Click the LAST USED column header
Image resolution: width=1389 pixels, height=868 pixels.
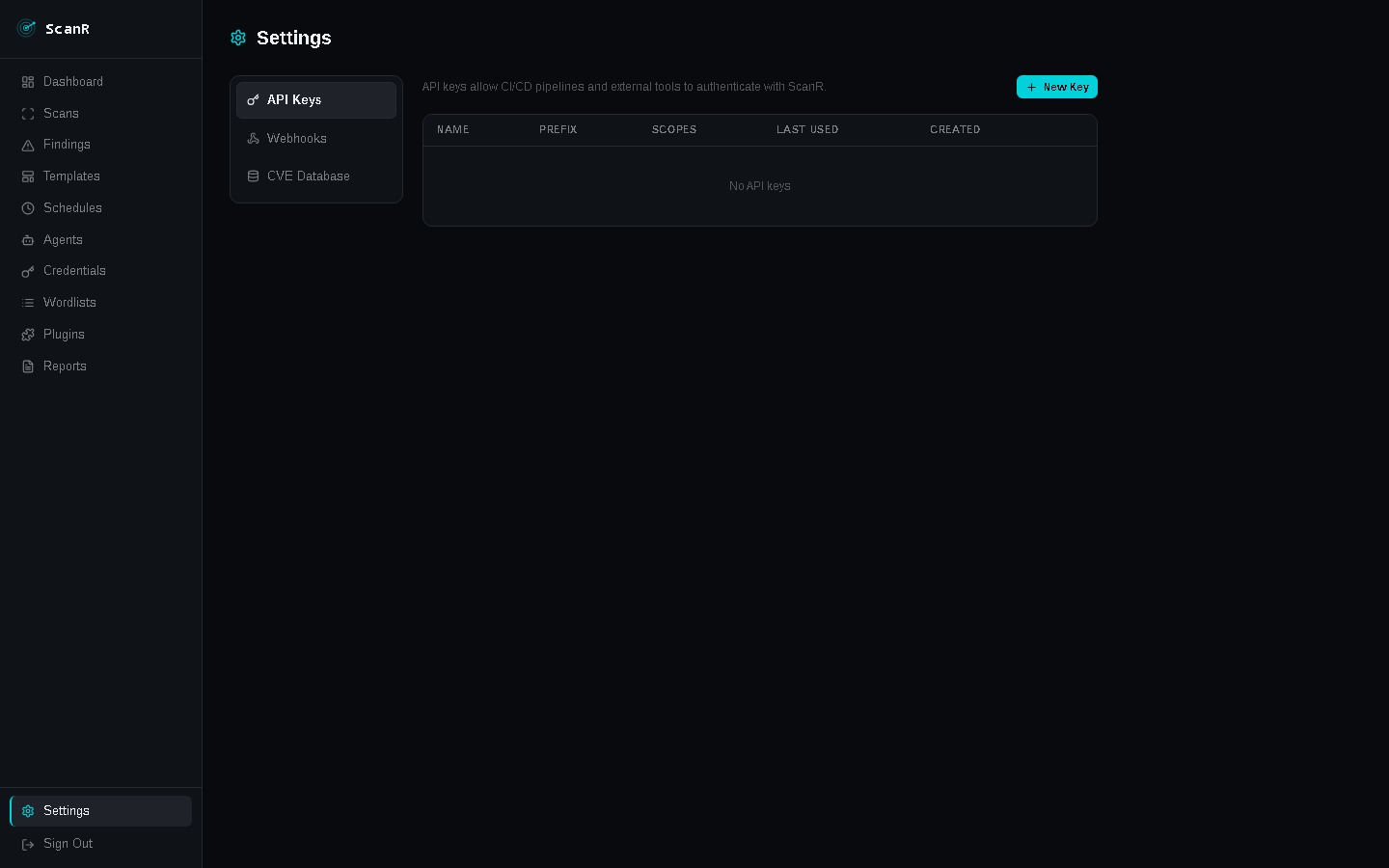[x=807, y=129]
